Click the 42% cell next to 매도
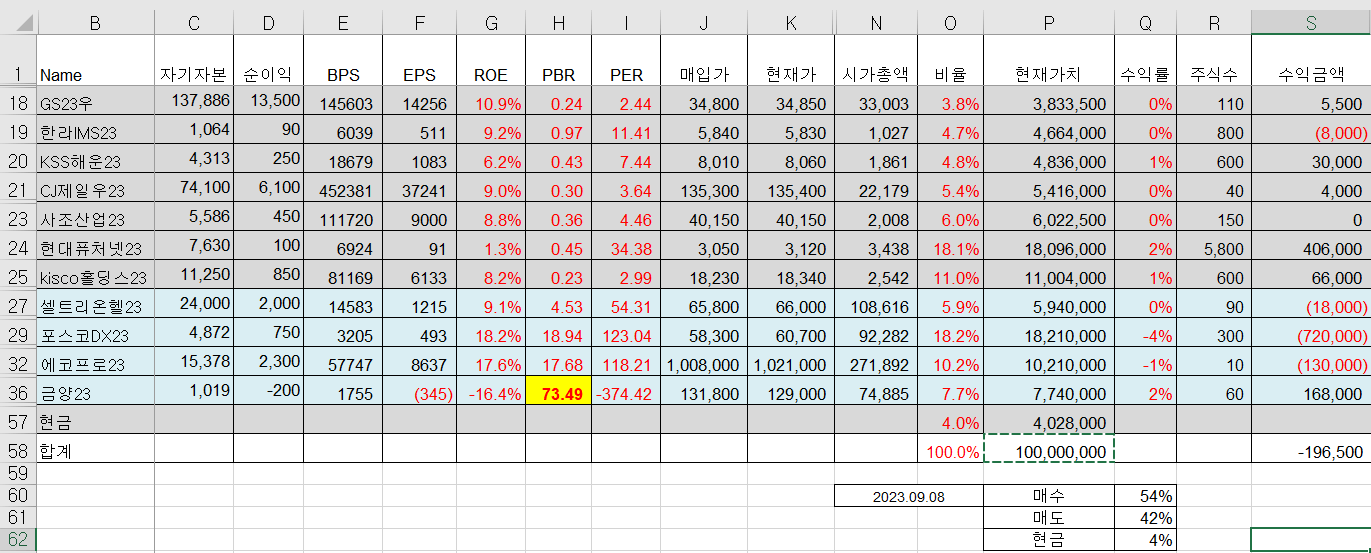The width and height of the screenshot is (1371, 553). [1145, 517]
